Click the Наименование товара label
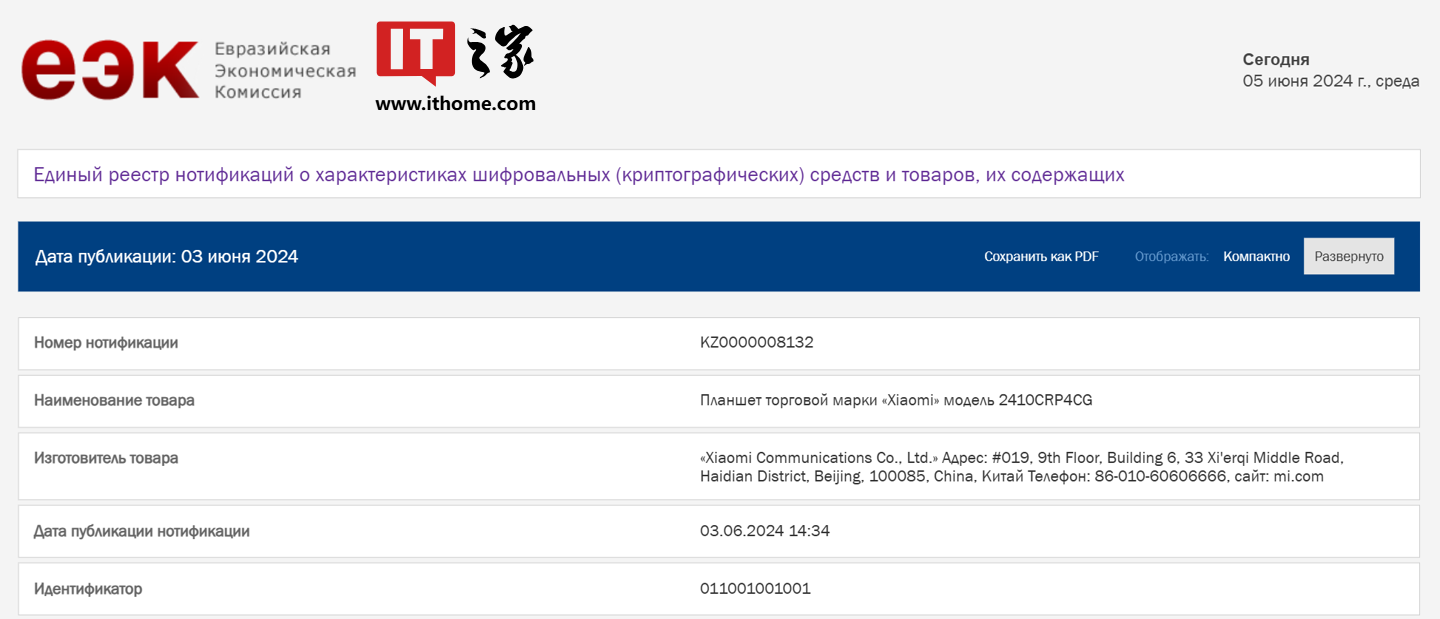This screenshot has width=1440, height=619. [x=114, y=401]
